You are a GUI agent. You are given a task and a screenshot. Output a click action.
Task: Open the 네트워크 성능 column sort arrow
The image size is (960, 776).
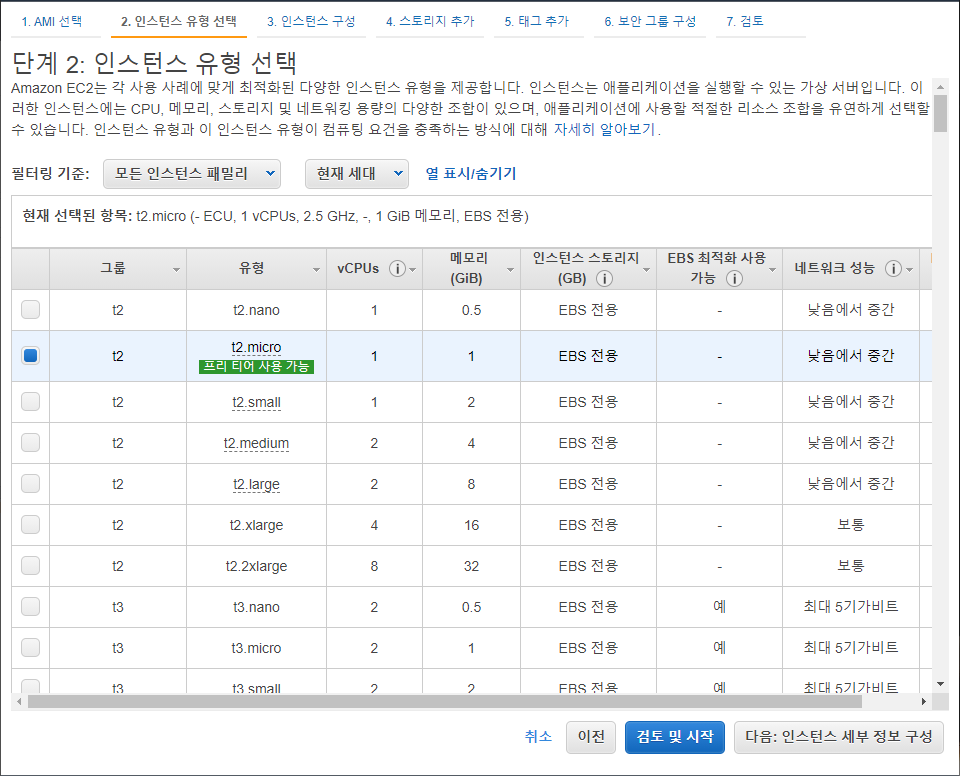pyautogui.click(x=910, y=269)
